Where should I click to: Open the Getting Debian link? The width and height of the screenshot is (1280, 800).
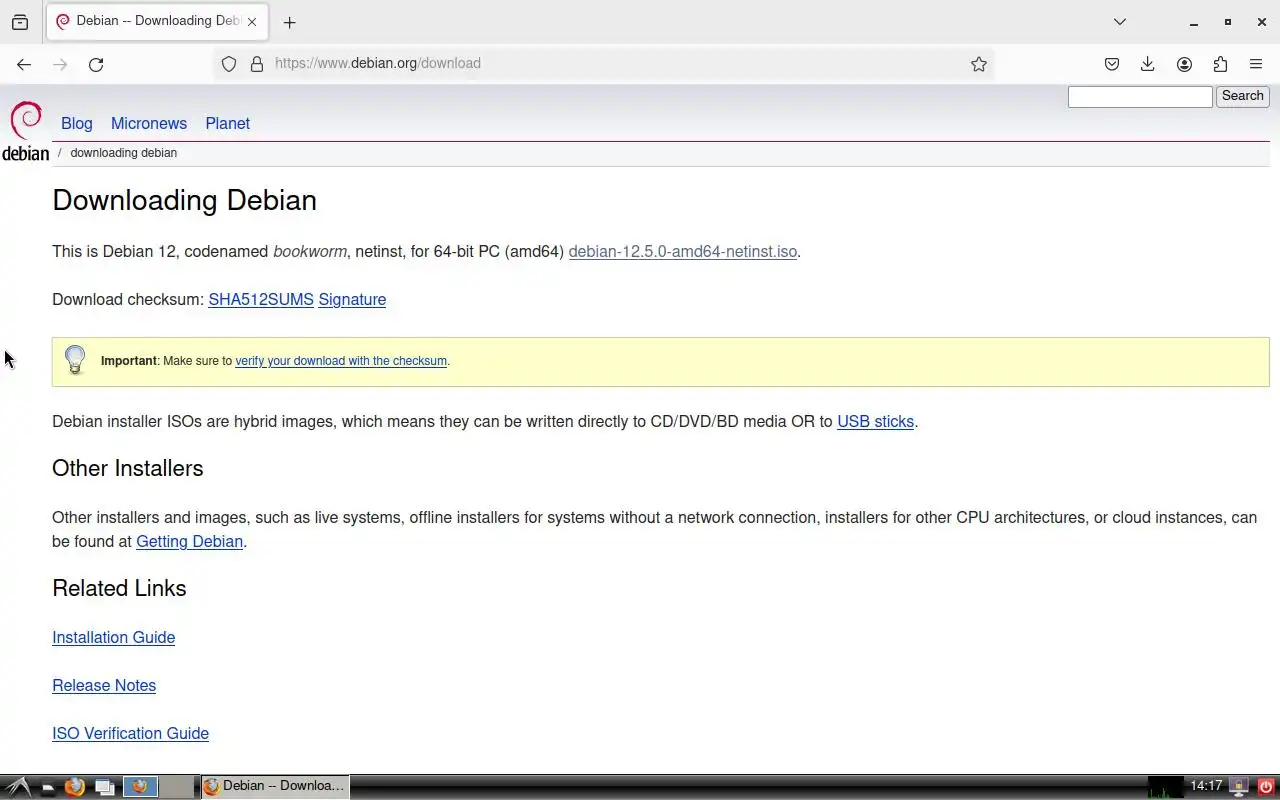coord(189,541)
